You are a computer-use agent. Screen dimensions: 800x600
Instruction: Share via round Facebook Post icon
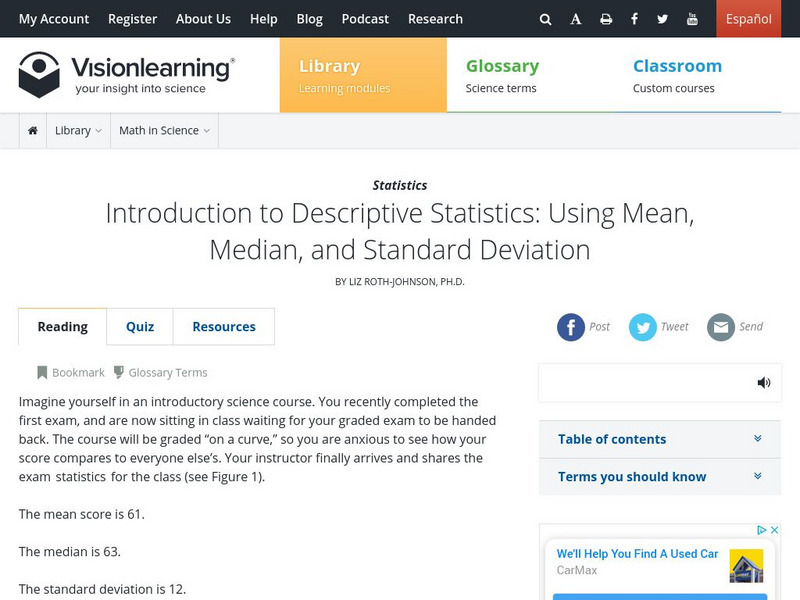coord(571,327)
